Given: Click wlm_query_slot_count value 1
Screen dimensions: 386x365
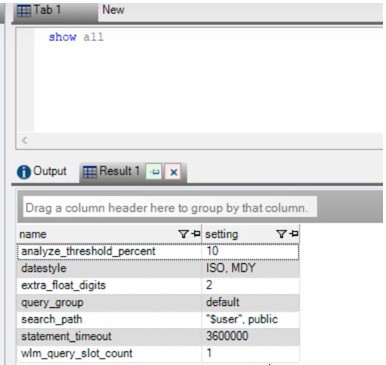Looking at the screenshot, I should (251, 354).
